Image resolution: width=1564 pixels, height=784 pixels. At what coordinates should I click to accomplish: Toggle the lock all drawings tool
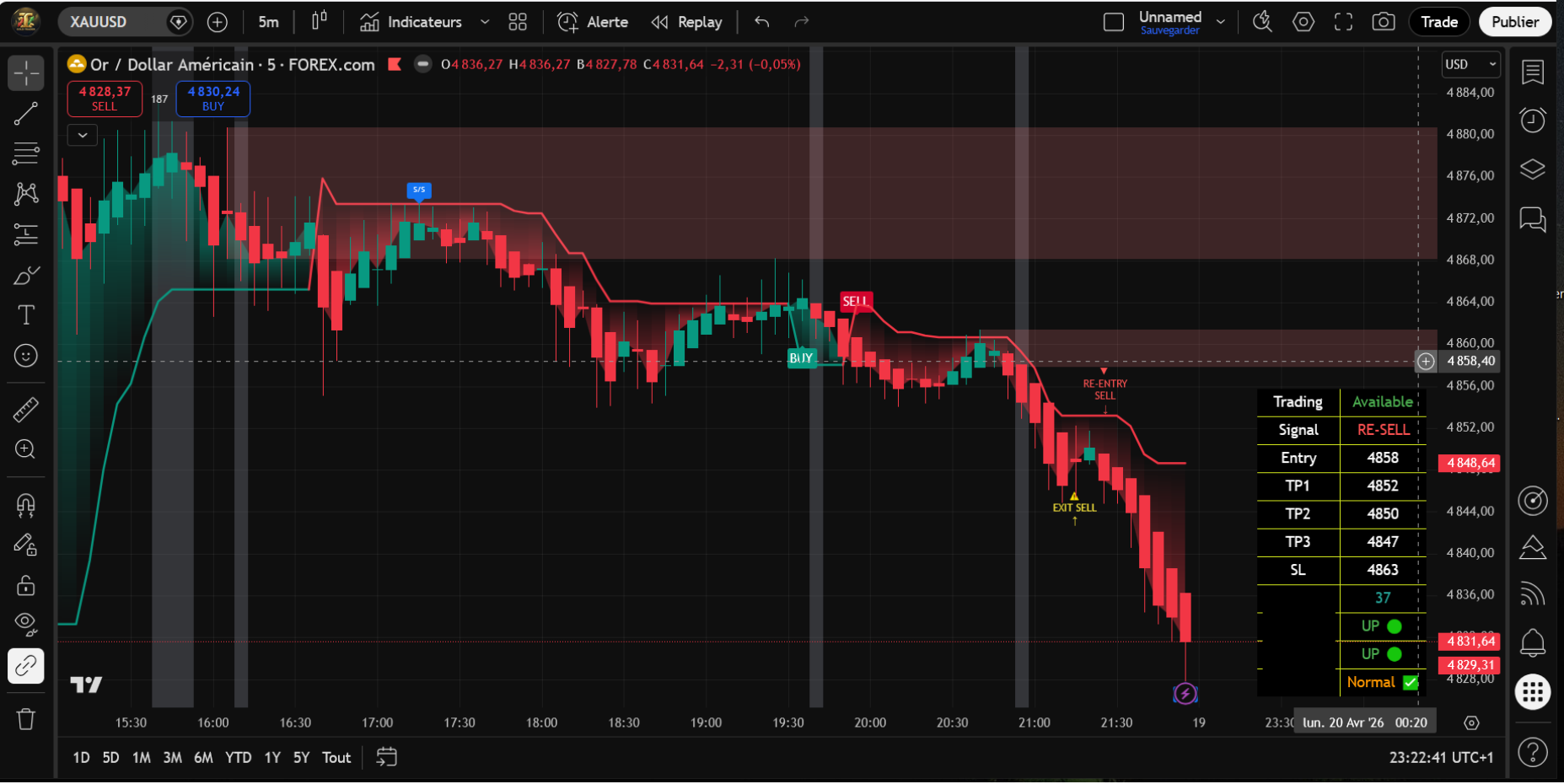pyautogui.click(x=26, y=585)
